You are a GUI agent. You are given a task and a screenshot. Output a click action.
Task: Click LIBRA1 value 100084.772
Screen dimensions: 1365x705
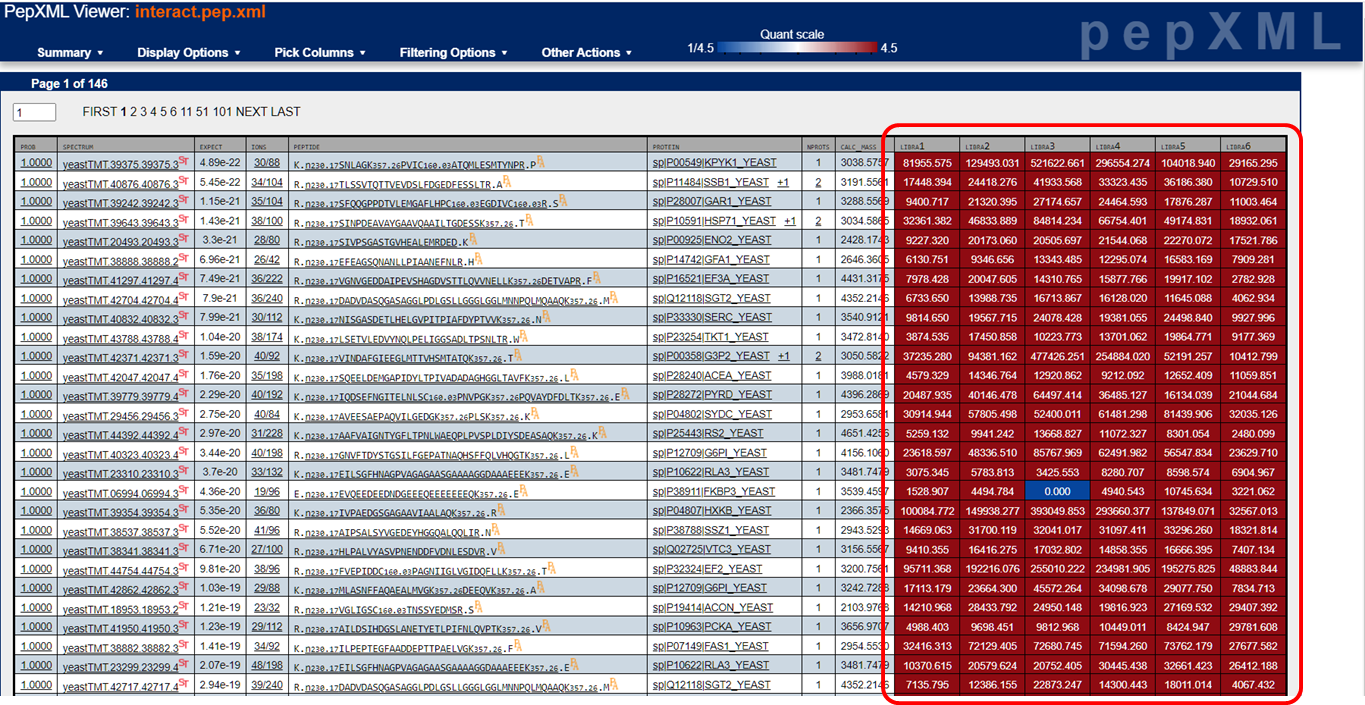pyautogui.click(x=927, y=511)
